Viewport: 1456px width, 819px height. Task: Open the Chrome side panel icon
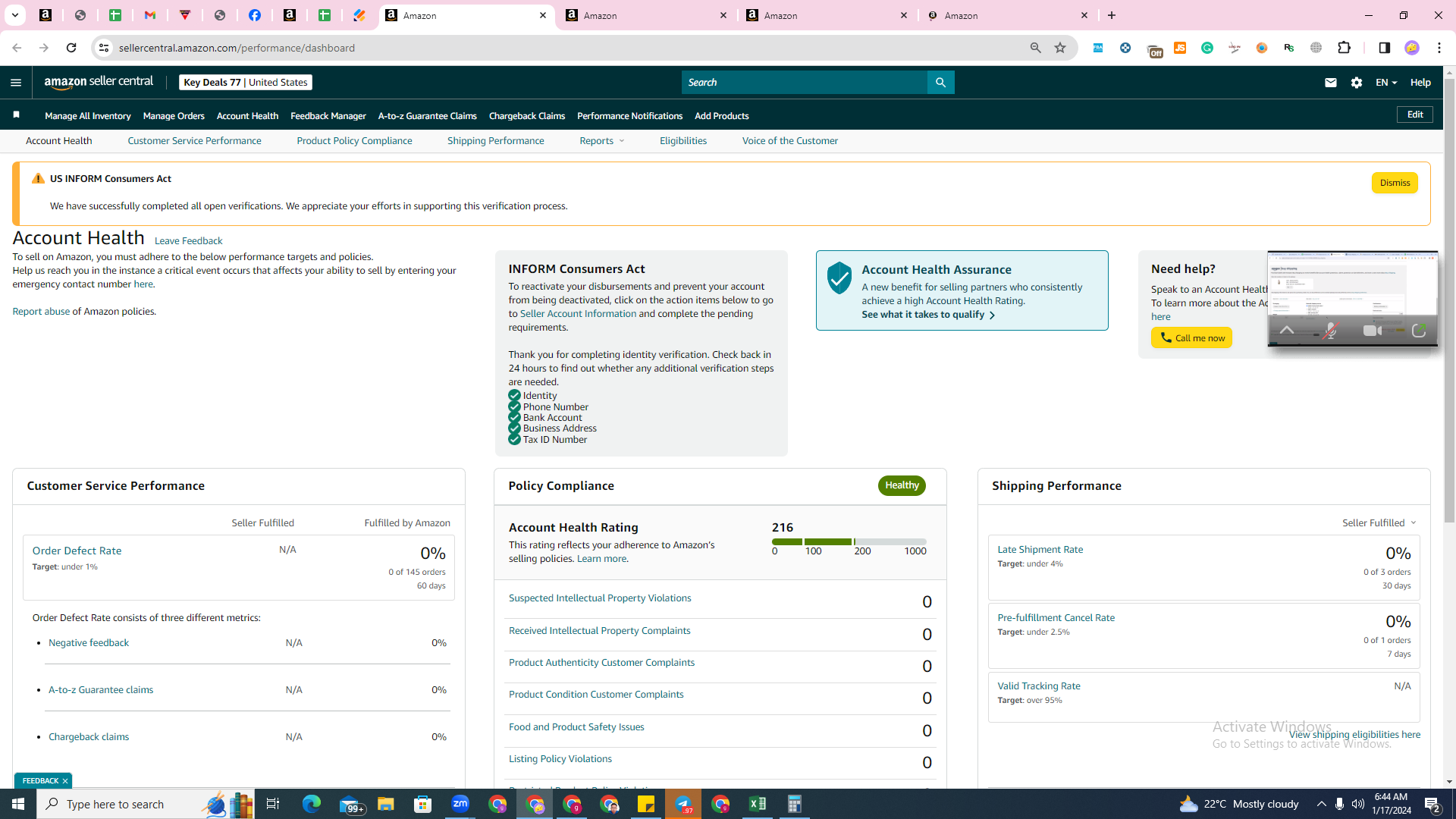pos(1384,48)
